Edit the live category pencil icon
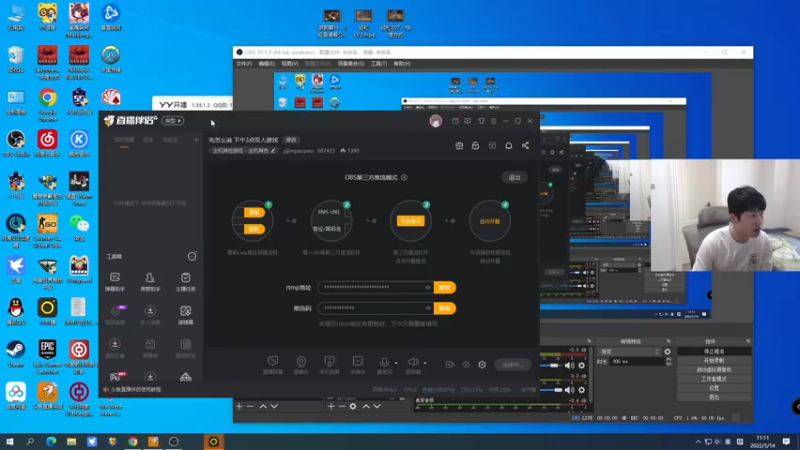Image resolution: width=800 pixels, height=450 pixels. [273, 151]
